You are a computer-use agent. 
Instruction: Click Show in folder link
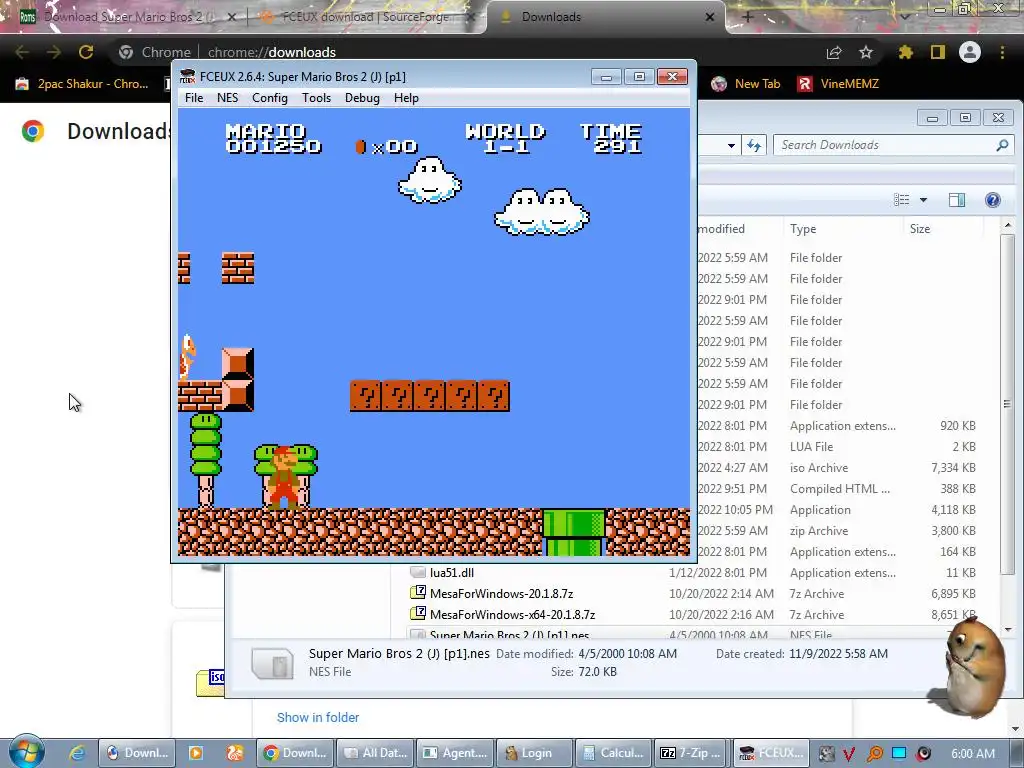[x=318, y=717]
